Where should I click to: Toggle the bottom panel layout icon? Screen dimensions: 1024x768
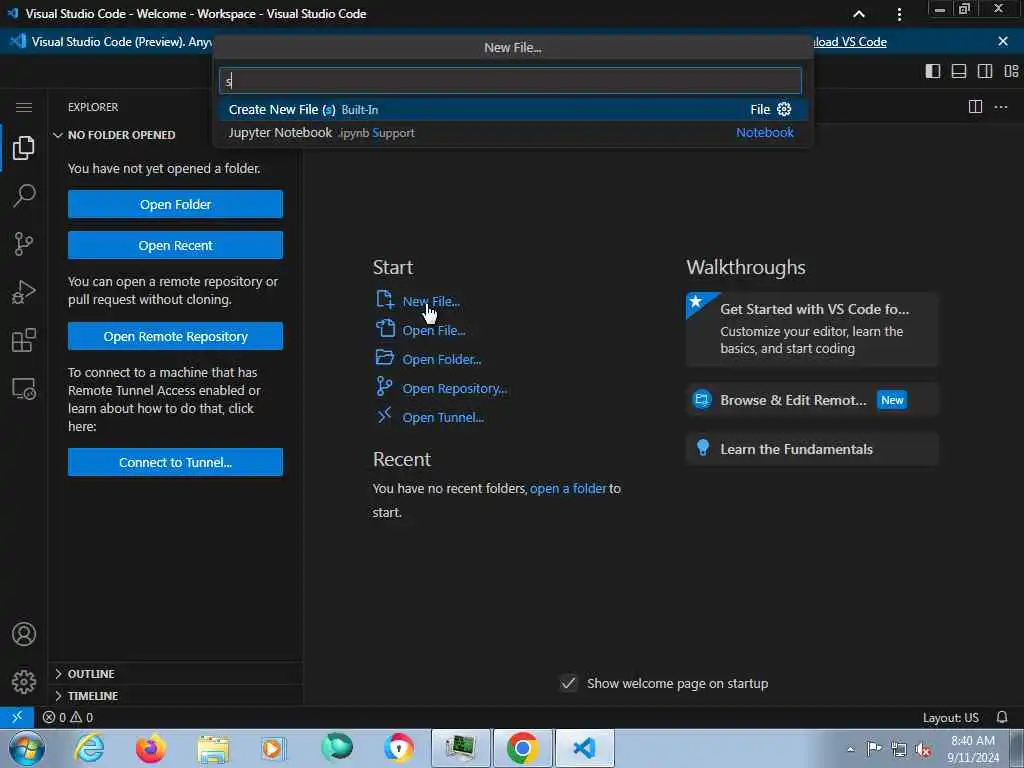[x=959, y=71]
